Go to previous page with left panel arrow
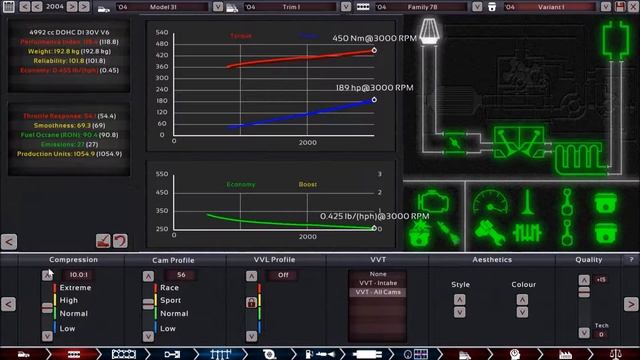This screenshot has width=640, height=360. click(9, 304)
